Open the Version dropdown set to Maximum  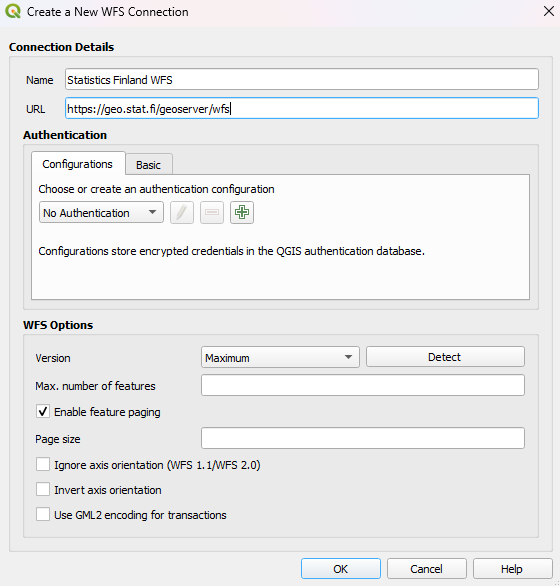click(x=280, y=357)
